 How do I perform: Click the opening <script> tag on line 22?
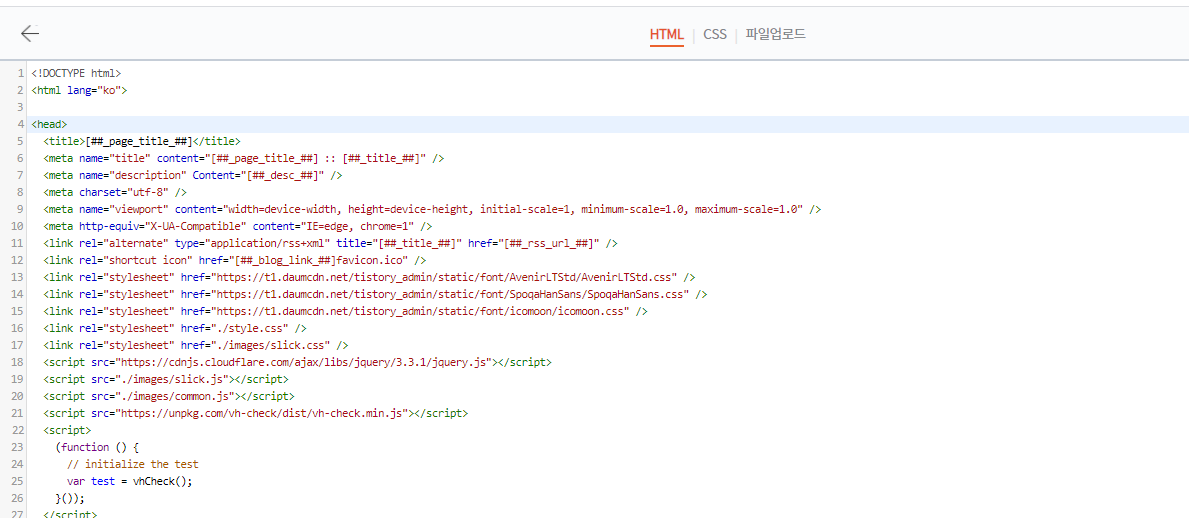pyautogui.click(x=67, y=431)
